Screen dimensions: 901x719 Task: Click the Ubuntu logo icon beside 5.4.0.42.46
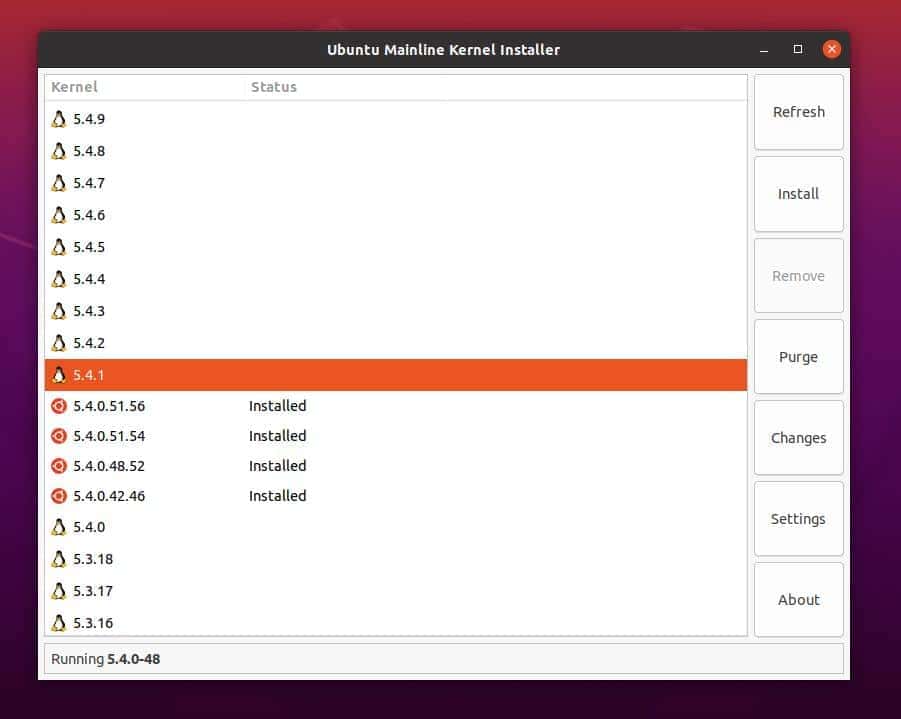59,495
